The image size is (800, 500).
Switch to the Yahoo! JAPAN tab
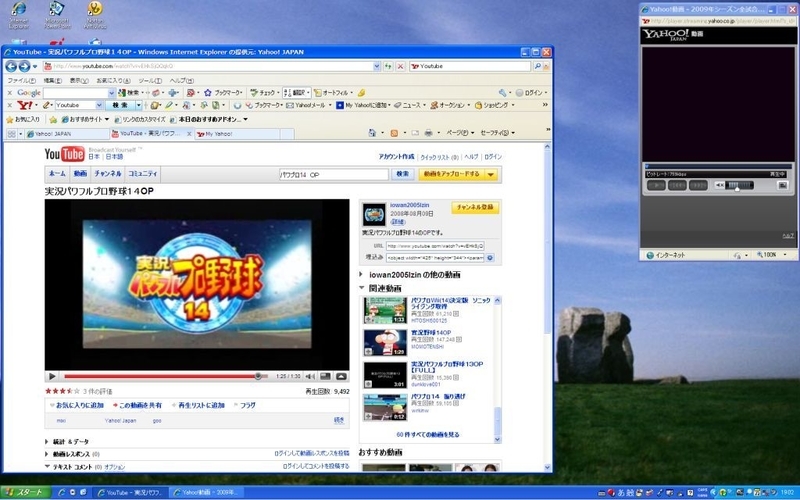click(x=67, y=134)
